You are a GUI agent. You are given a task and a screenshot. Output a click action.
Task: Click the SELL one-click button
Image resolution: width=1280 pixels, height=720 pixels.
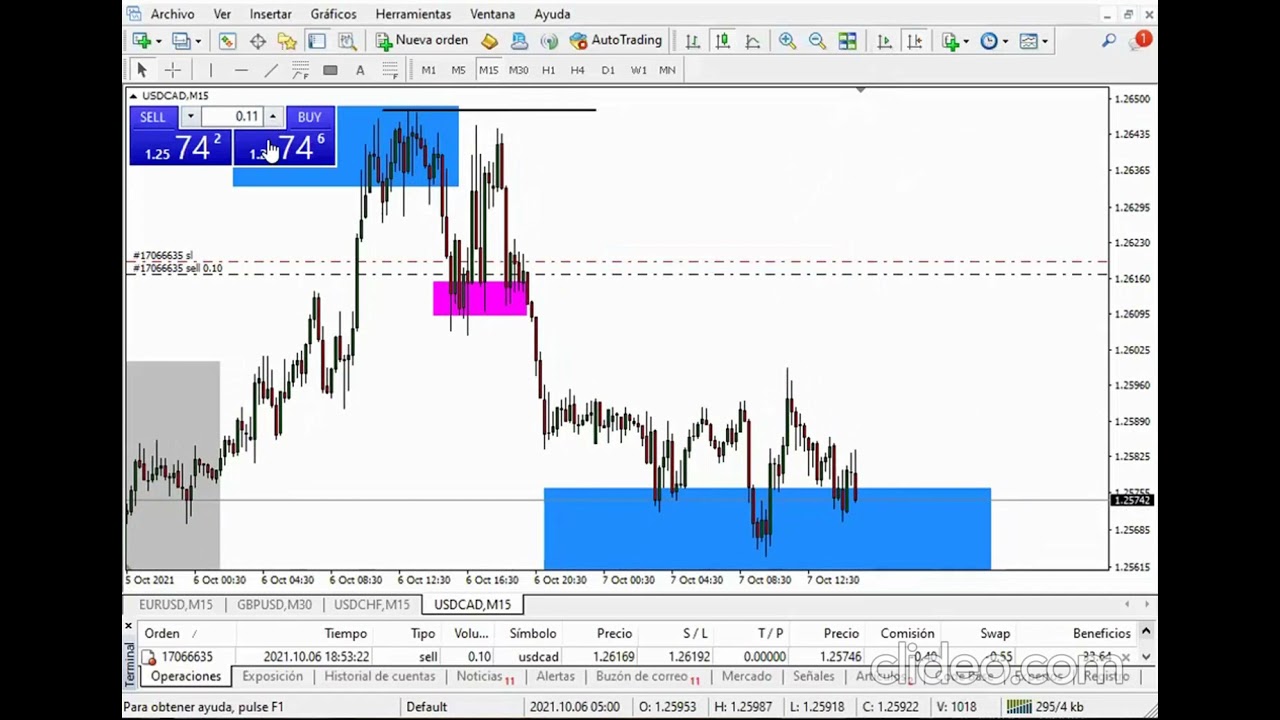[153, 117]
